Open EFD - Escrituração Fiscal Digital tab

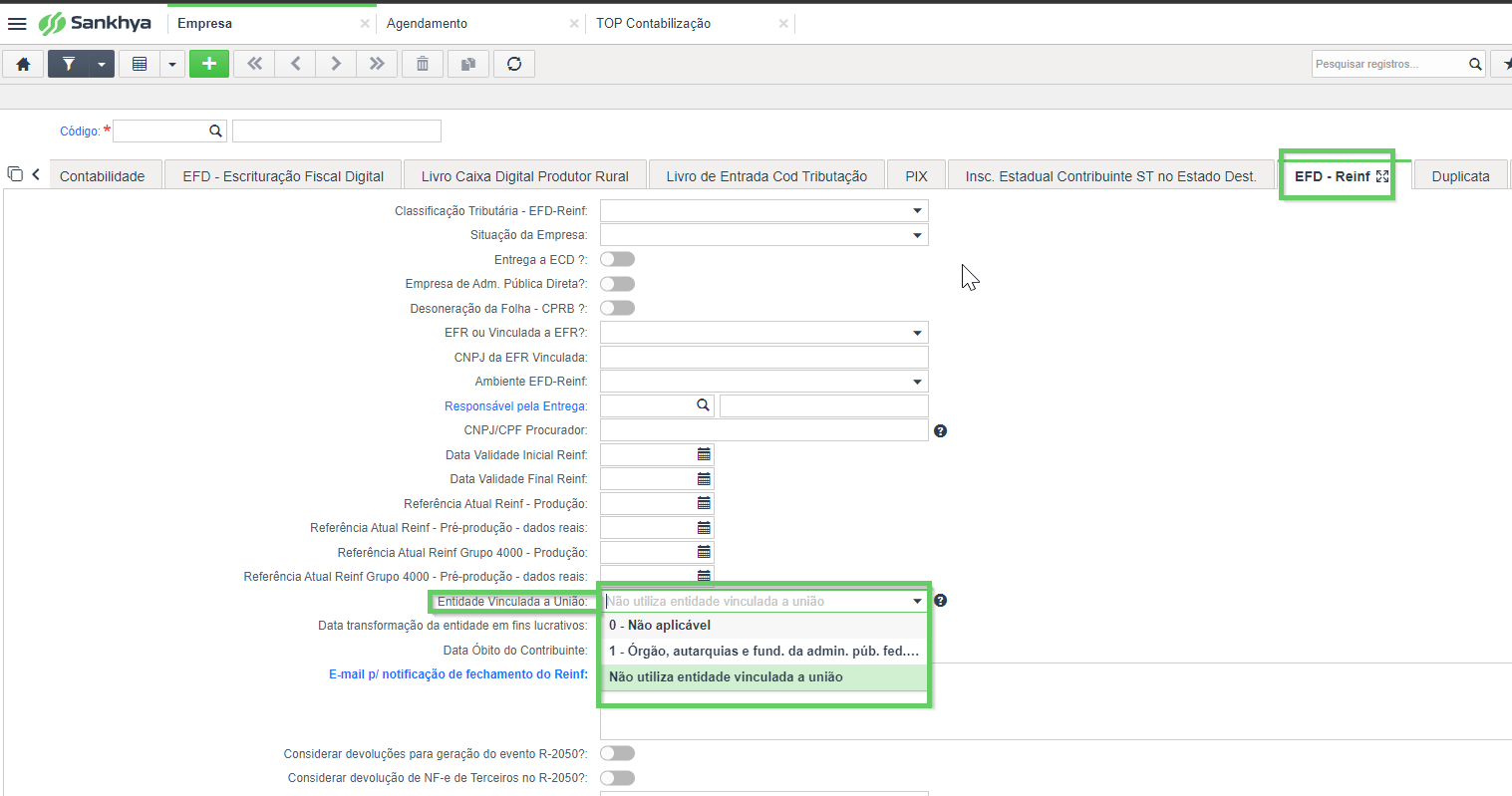[283, 175]
